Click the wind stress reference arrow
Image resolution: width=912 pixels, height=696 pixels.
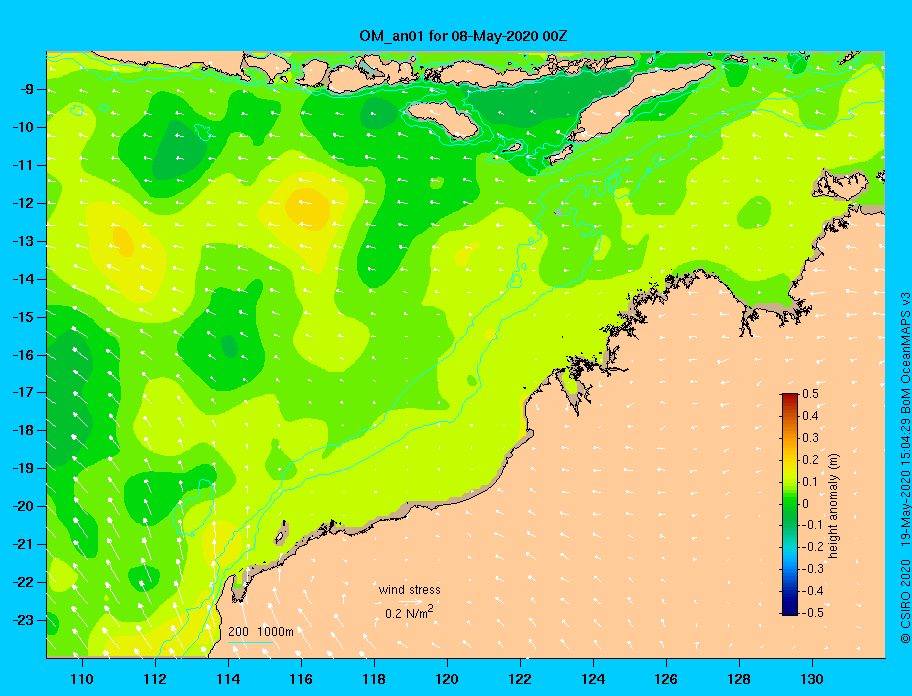tap(410, 602)
